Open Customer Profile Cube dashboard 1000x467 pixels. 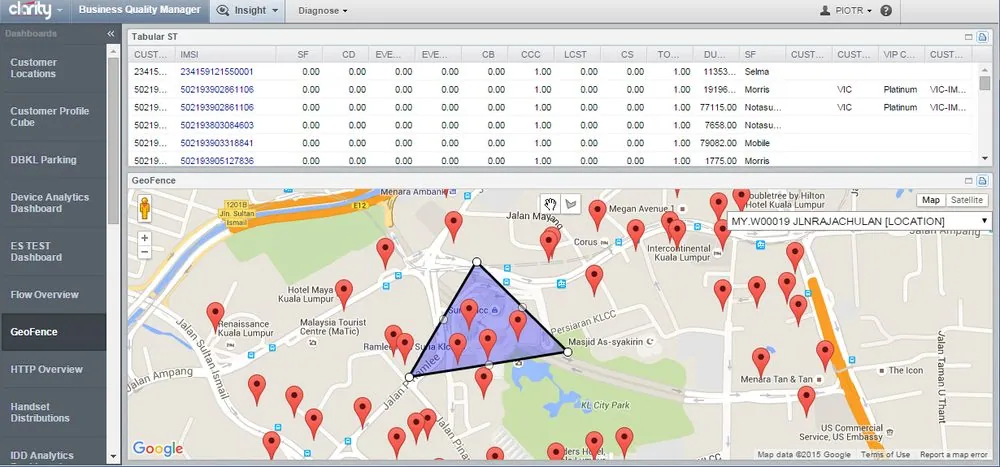54,117
